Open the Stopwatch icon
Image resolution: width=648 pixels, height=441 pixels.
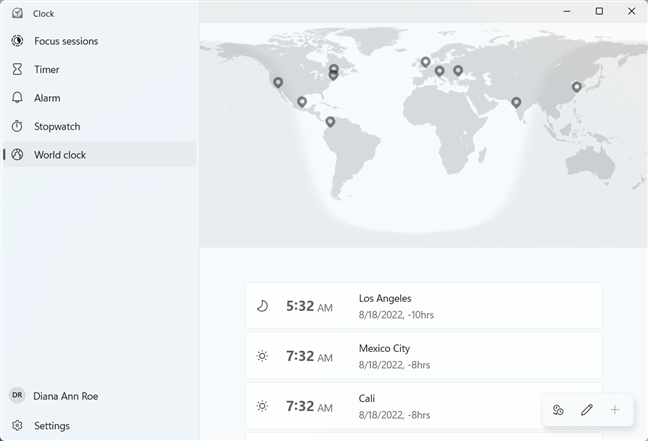17,127
